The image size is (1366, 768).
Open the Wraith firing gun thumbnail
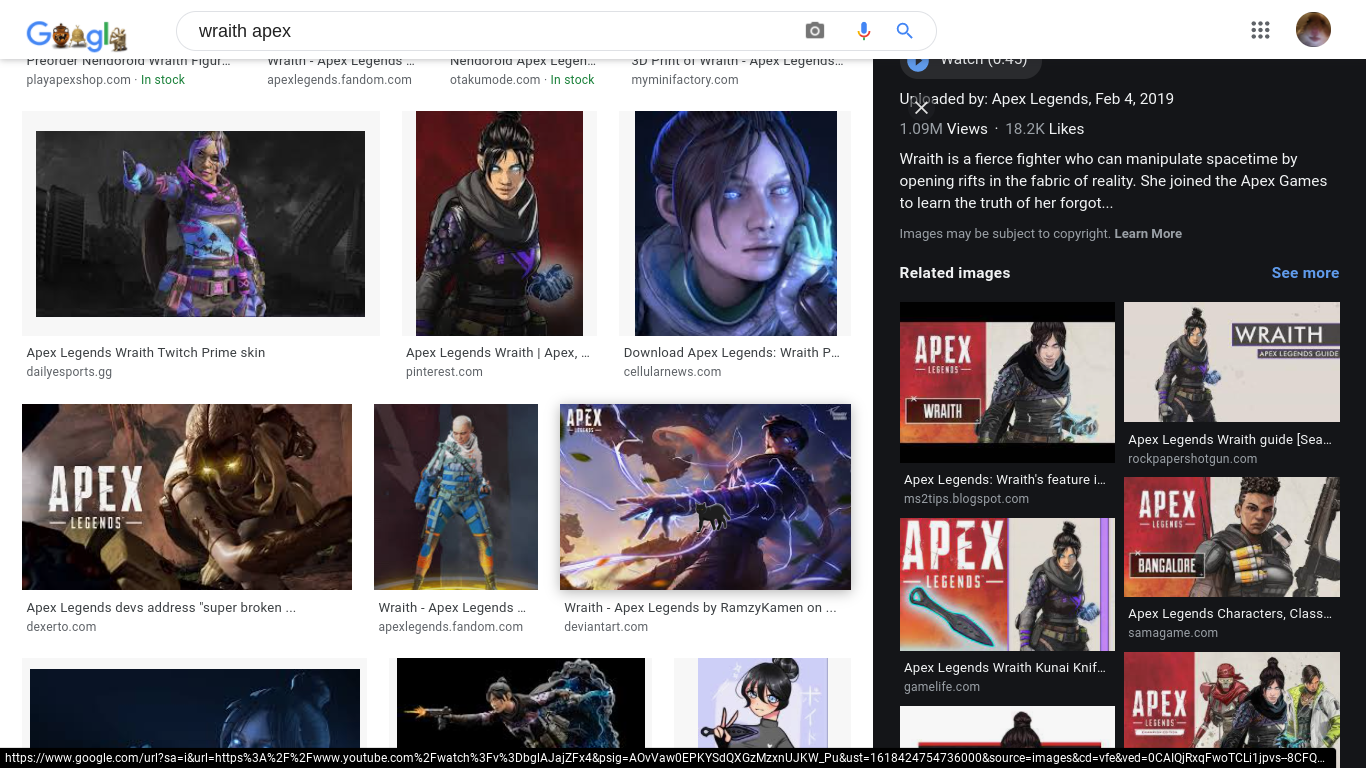(x=521, y=703)
